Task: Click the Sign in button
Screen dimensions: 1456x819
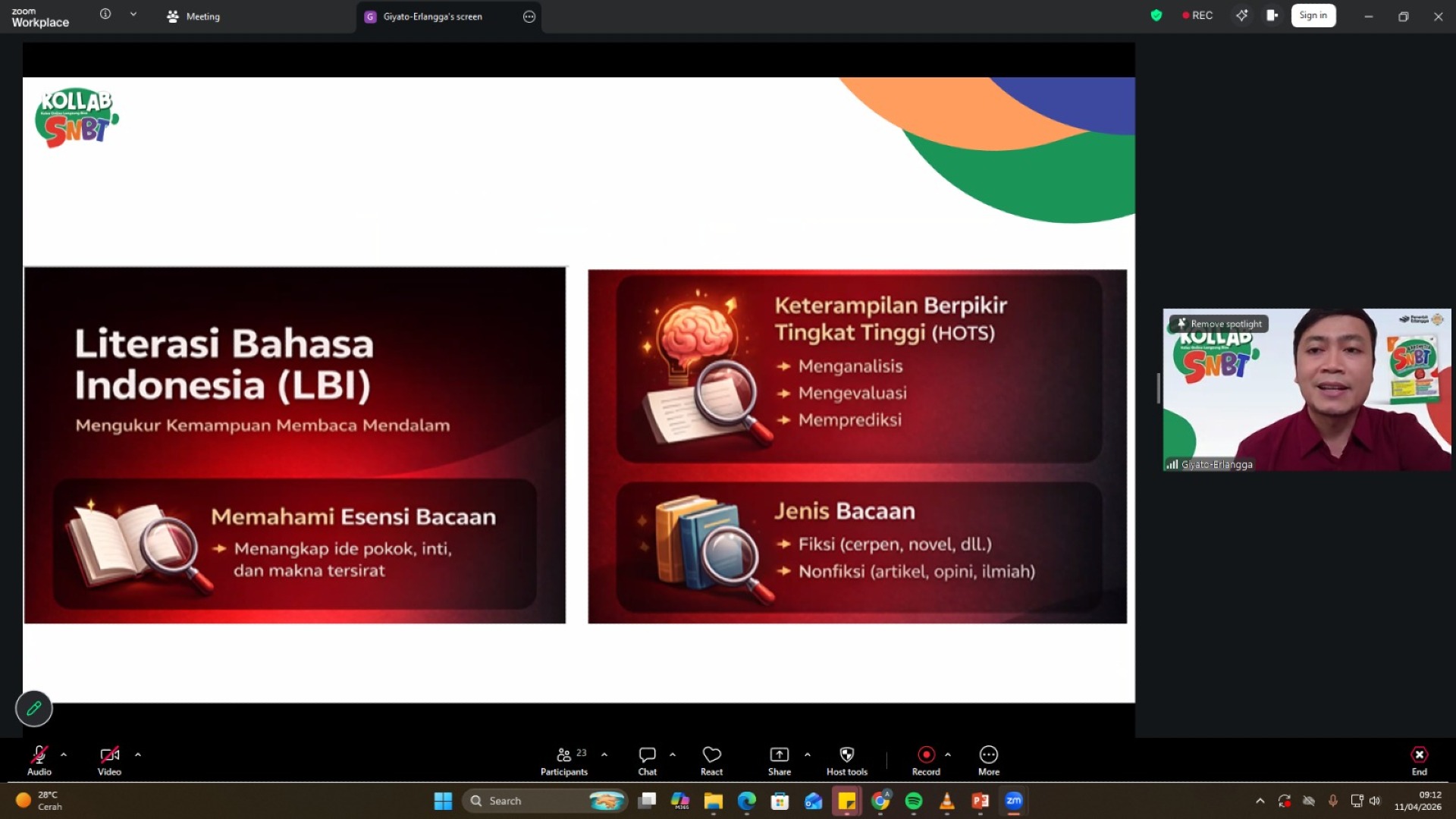Action: [1313, 15]
